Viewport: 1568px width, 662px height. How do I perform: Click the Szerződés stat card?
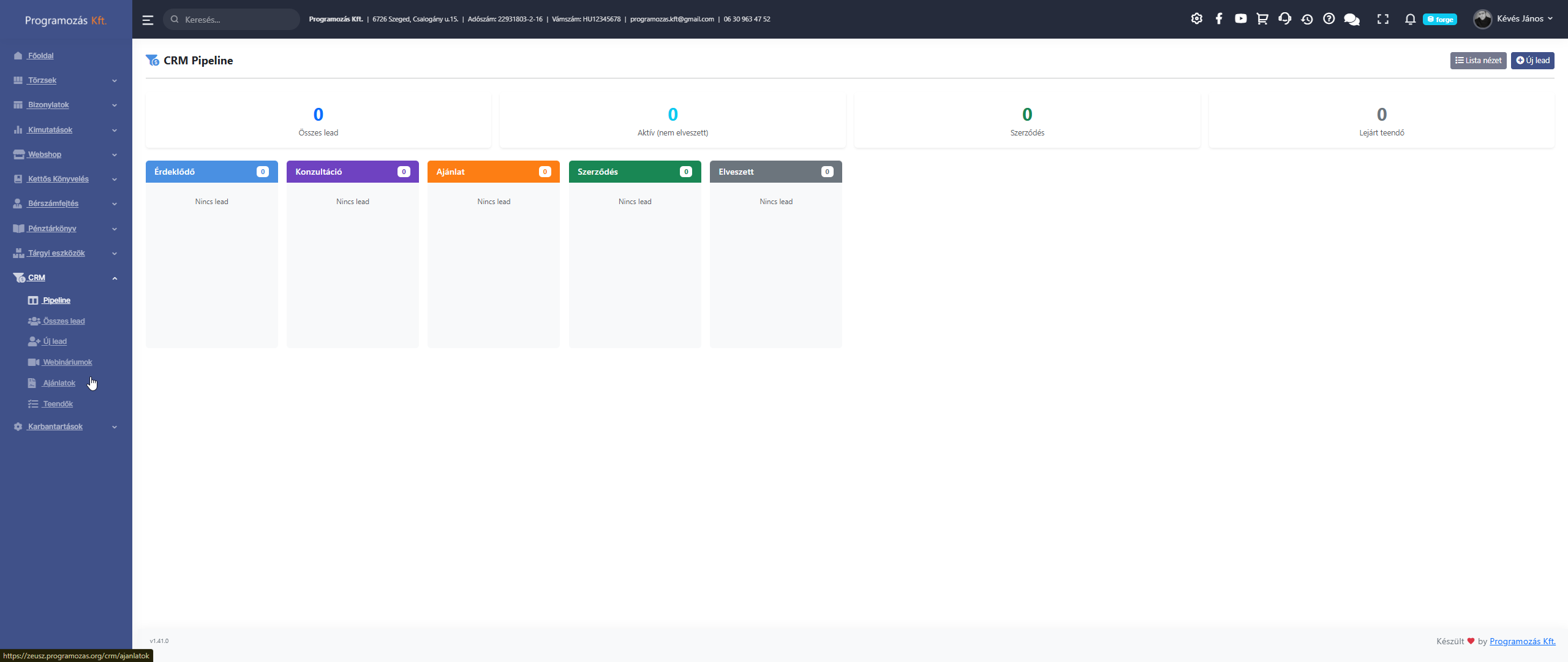pos(1027,121)
